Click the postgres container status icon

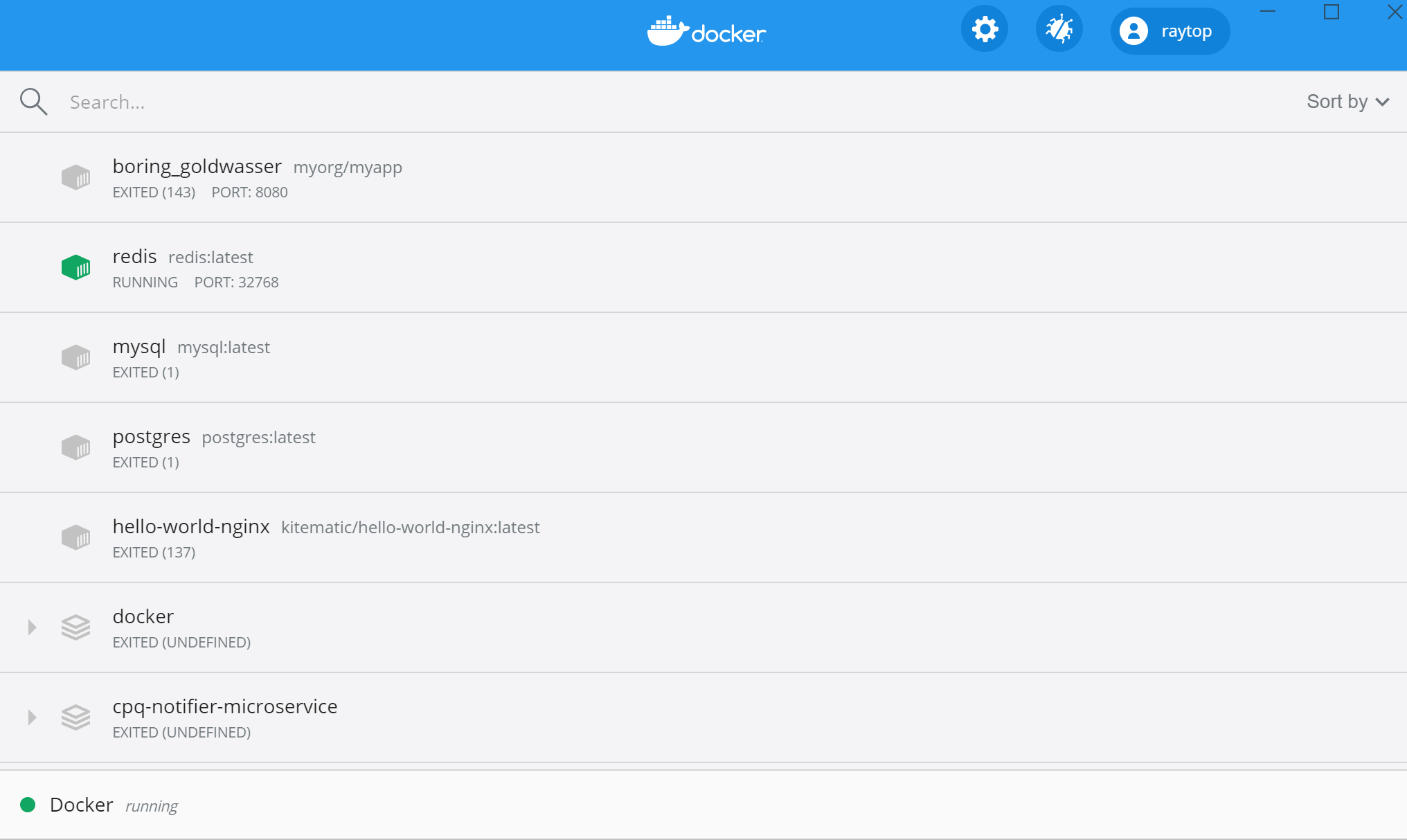click(76, 447)
